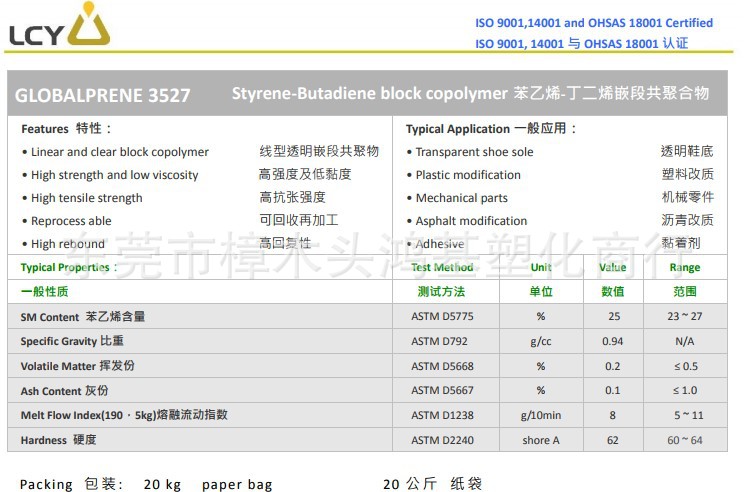
Task: Click Chinese text 线型透明嵌段共聚物
Action: (x=319, y=151)
